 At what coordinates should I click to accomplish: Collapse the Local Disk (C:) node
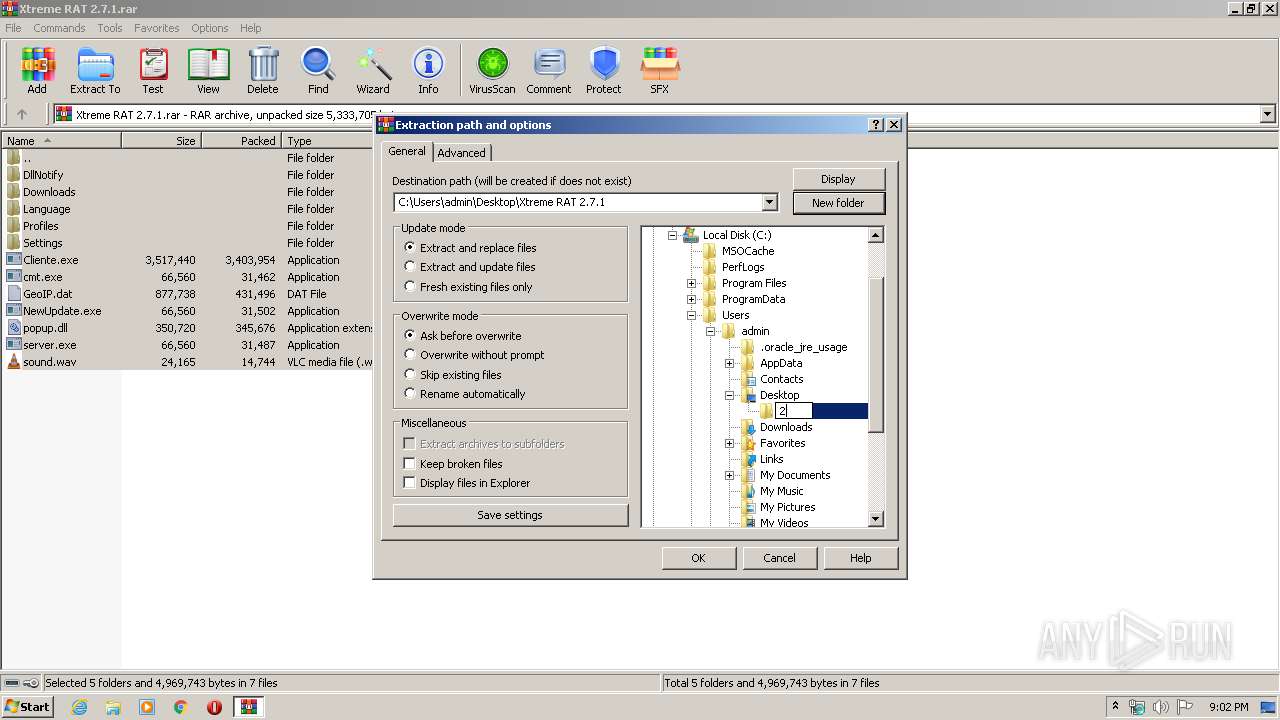click(672, 235)
